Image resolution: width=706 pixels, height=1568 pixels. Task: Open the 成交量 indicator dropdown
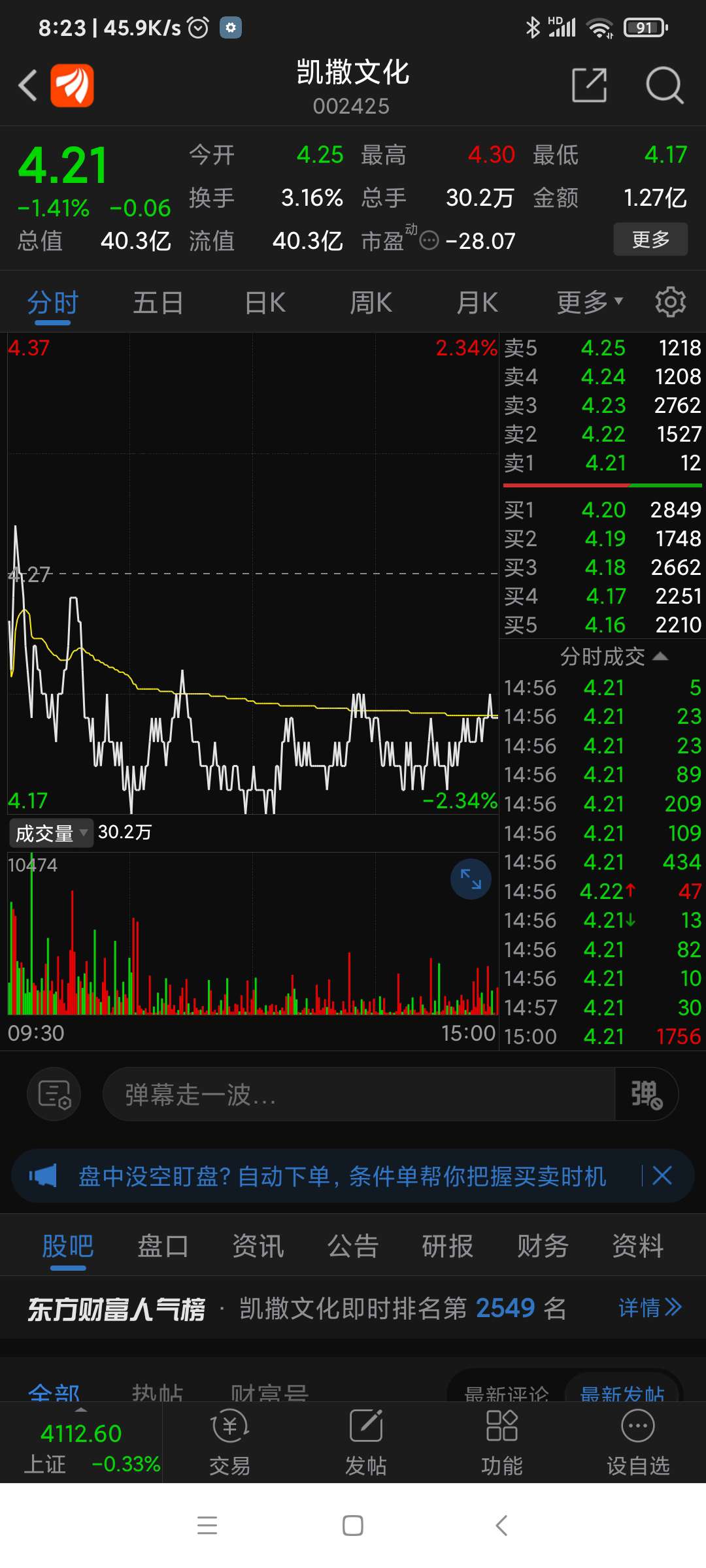click(x=51, y=832)
